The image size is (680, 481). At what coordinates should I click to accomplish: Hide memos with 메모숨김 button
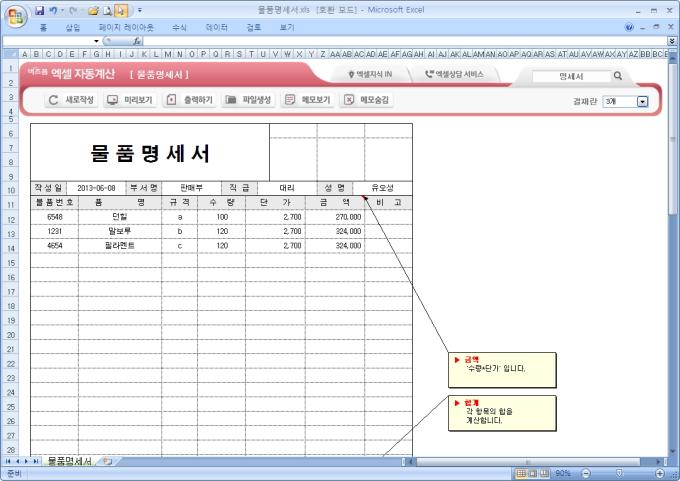[366, 100]
